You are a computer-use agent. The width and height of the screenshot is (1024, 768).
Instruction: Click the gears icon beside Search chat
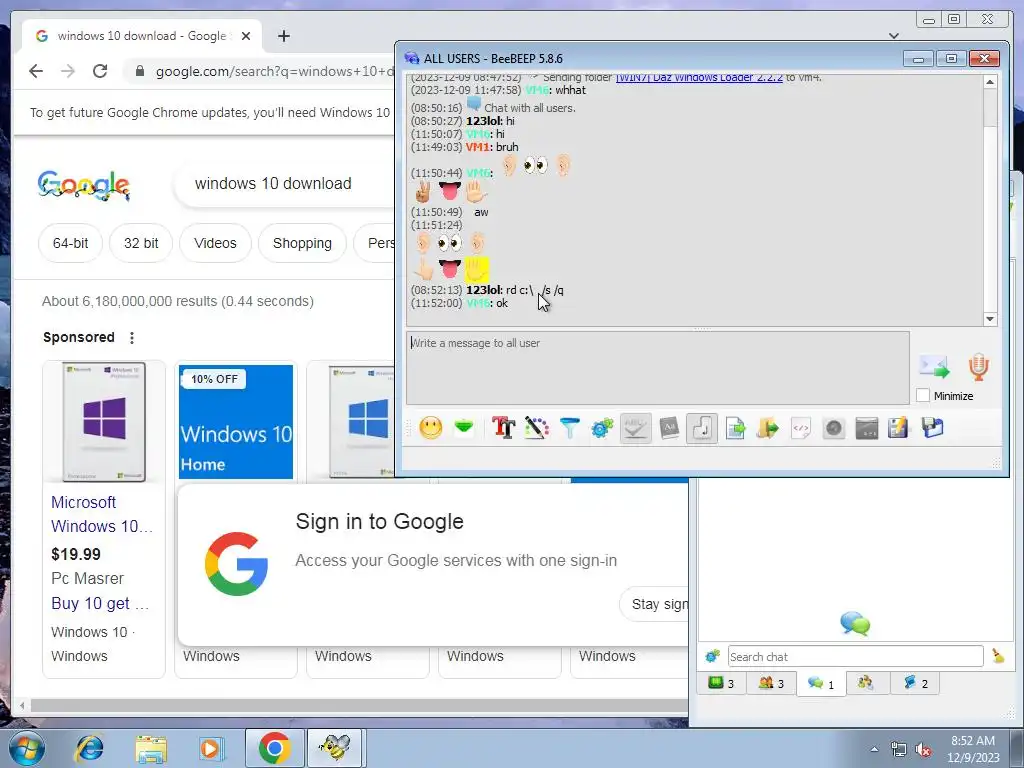[x=712, y=656]
